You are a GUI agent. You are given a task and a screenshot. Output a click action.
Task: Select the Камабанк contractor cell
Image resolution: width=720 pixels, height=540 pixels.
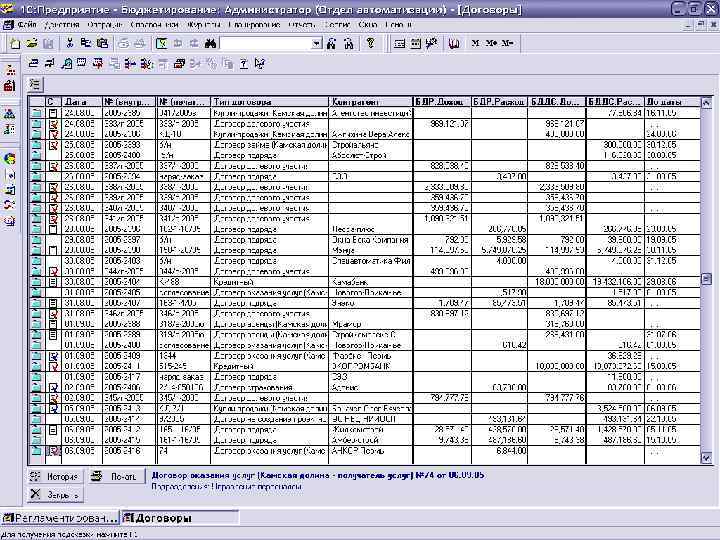[371, 281]
